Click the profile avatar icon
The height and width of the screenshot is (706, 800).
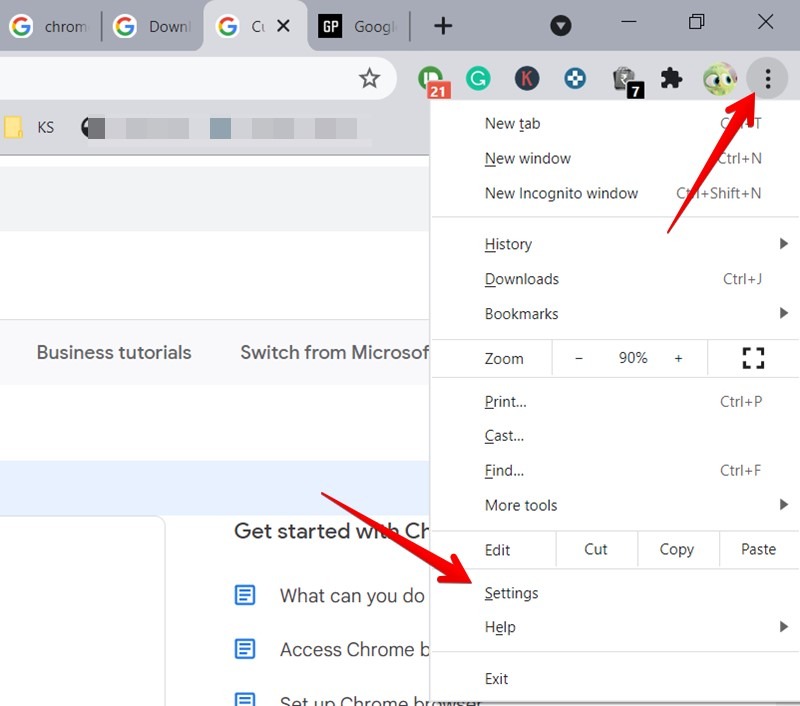click(x=719, y=78)
